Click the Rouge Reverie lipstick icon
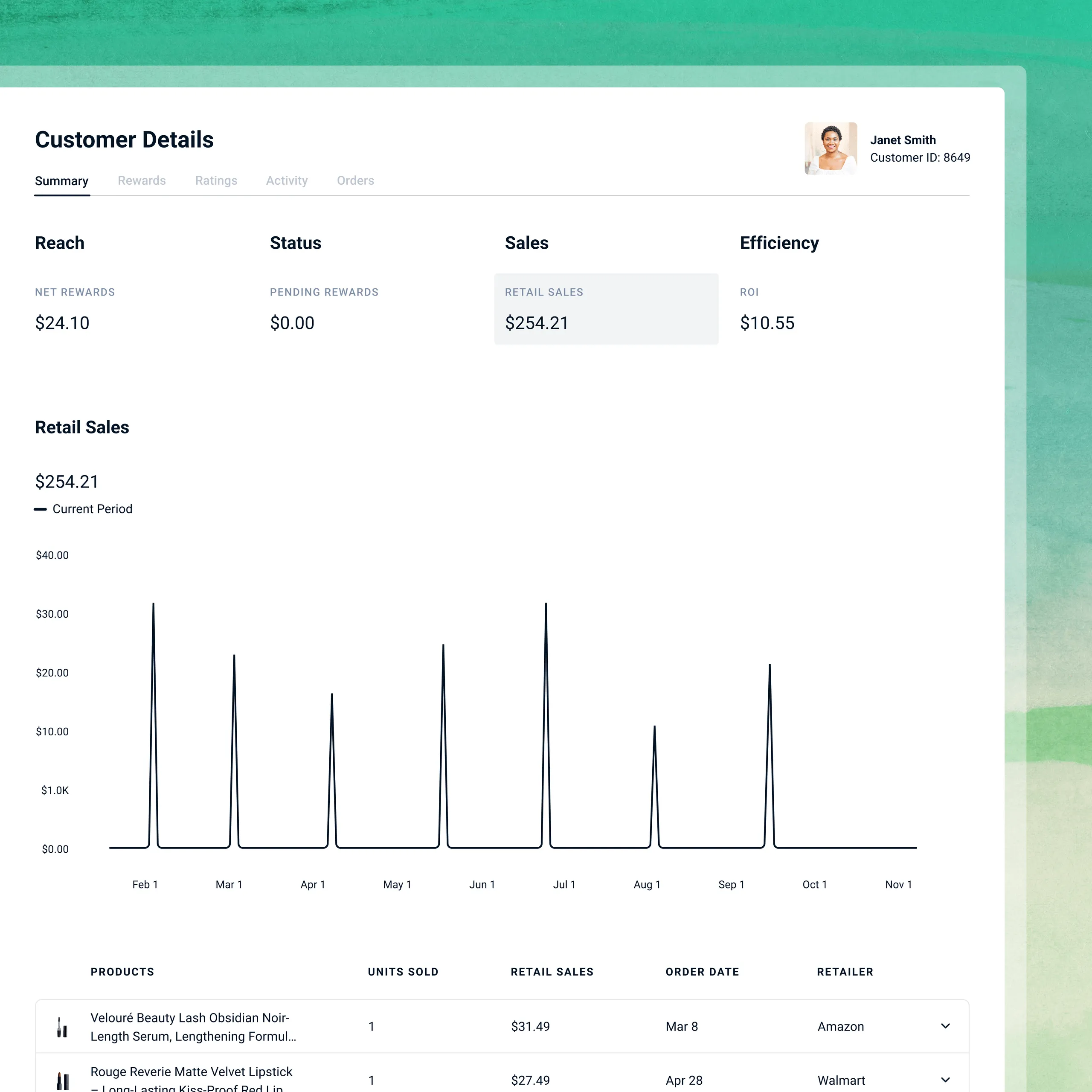Image resolution: width=1092 pixels, height=1092 pixels. point(63,1080)
